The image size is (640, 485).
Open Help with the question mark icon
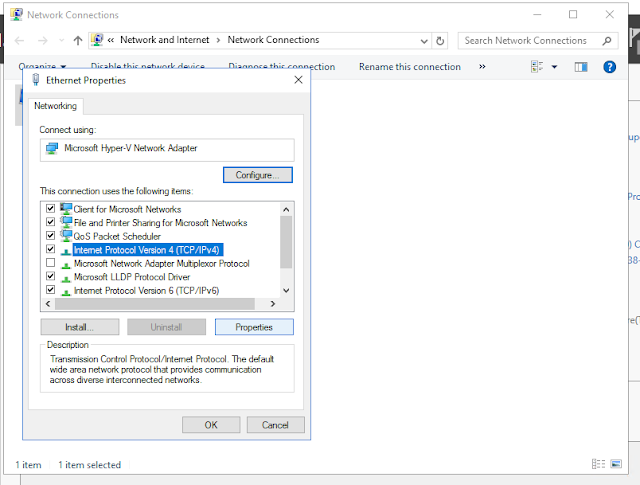click(609, 67)
